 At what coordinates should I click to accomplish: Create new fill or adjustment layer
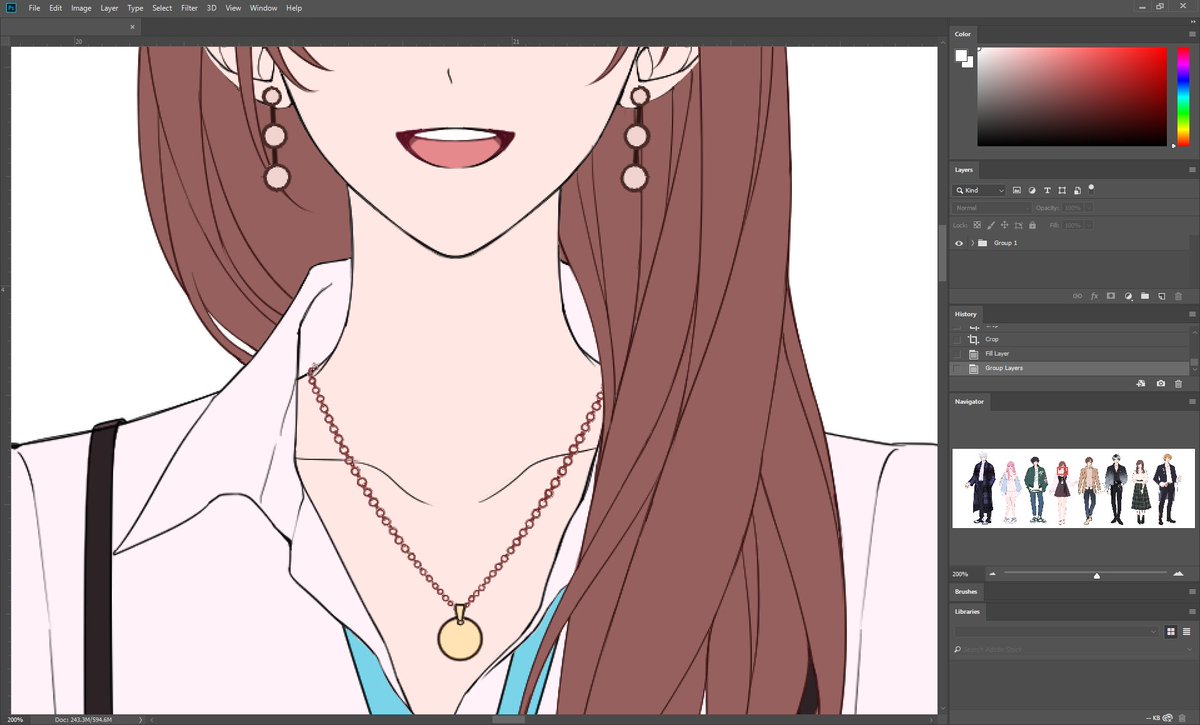click(x=1128, y=296)
